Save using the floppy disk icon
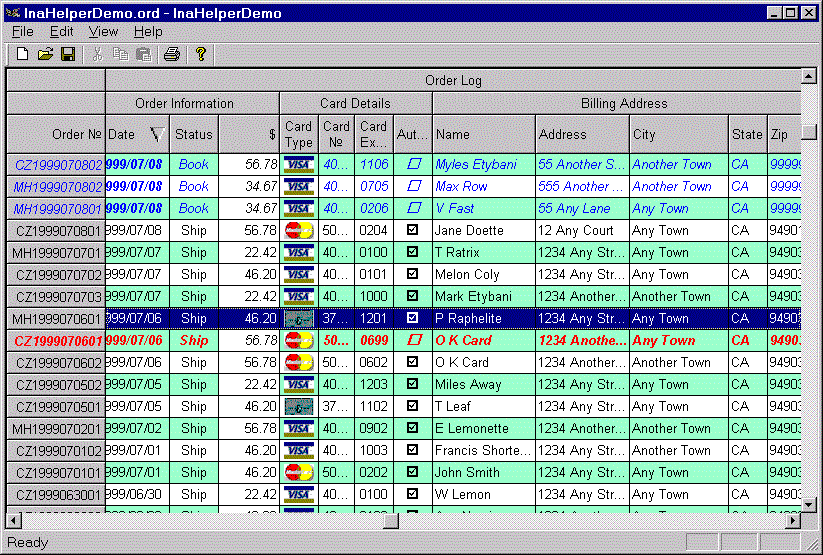 coord(68,54)
